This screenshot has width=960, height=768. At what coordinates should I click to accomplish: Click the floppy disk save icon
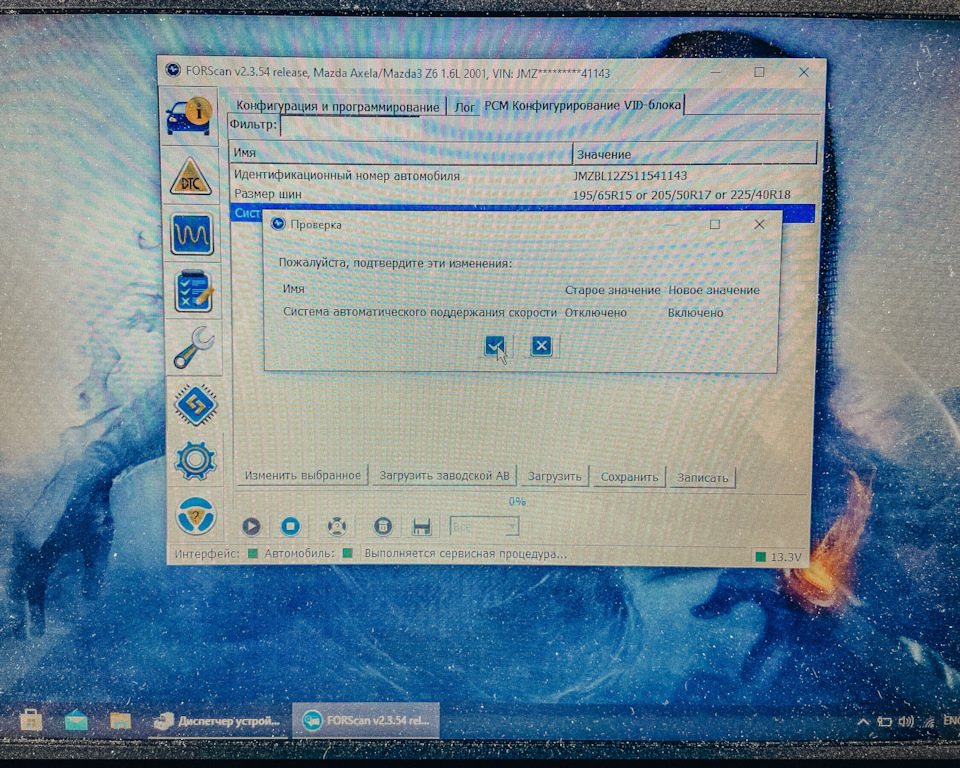[x=421, y=527]
